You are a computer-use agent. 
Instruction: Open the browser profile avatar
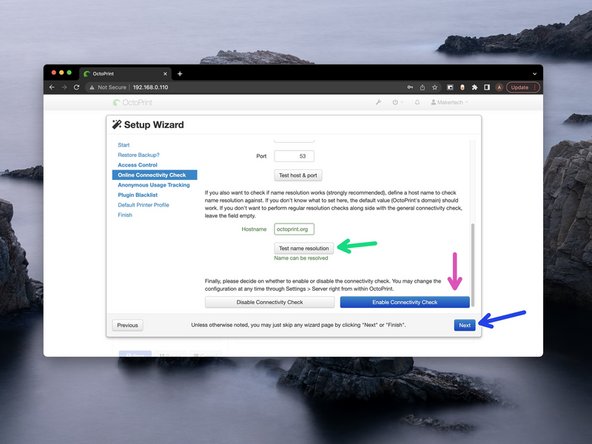pyautogui.click(x=499, y=87)
